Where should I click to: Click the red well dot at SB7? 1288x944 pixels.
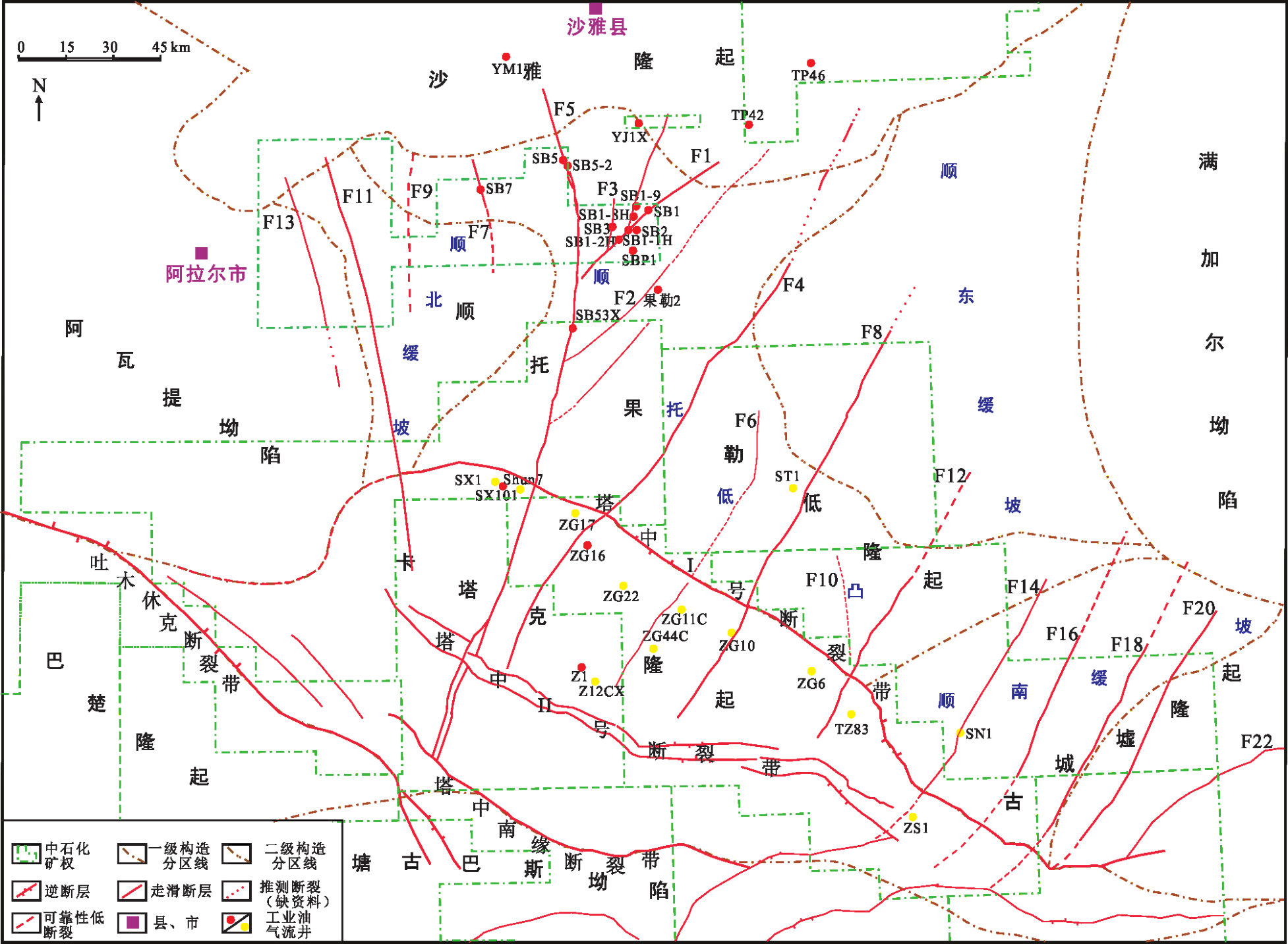pos(481,190)
